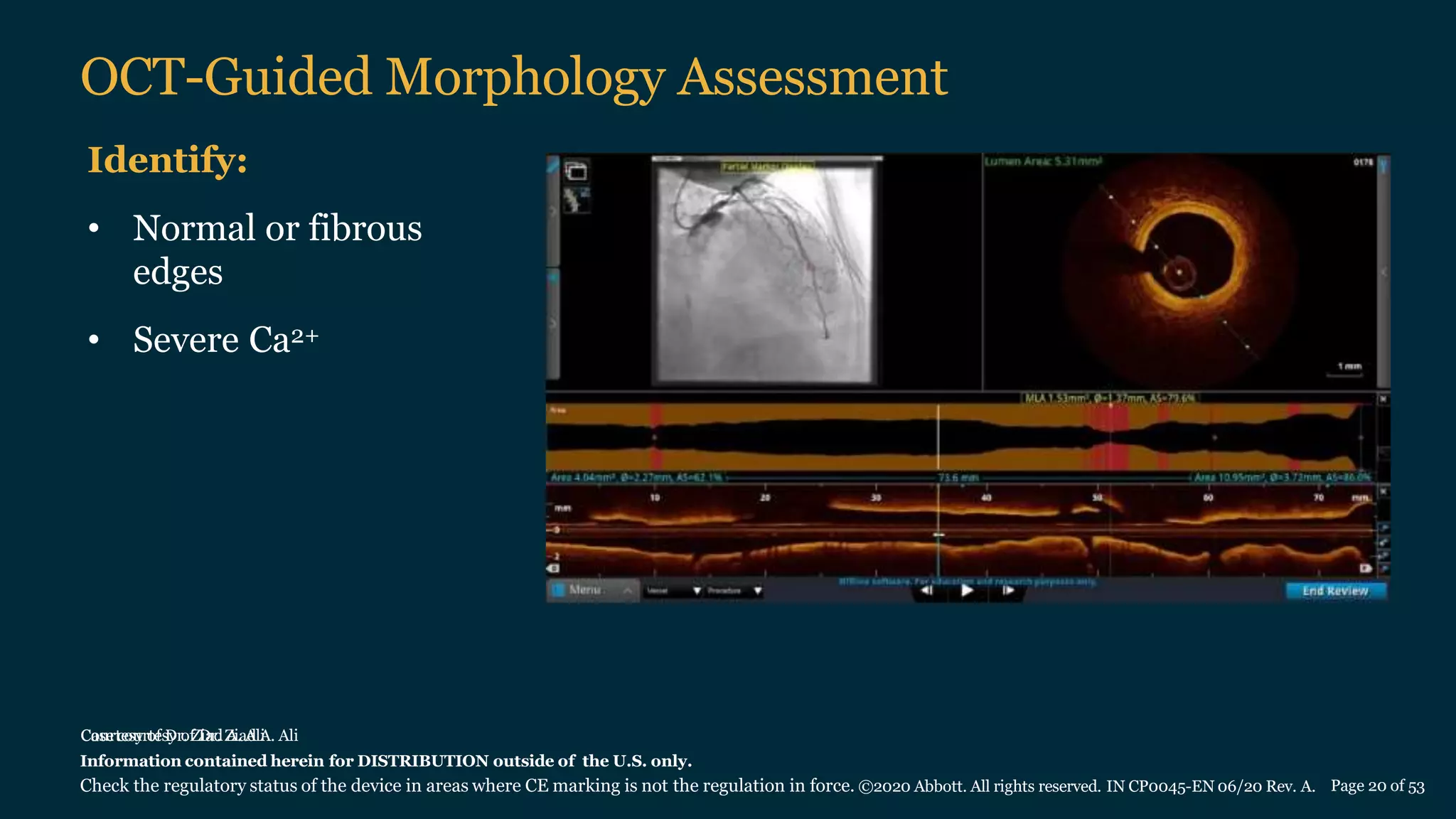Click the catheter center in OCT cross-section
Screen dimensions: 1456x819
pyautogui.click(x=1179, y=272)
